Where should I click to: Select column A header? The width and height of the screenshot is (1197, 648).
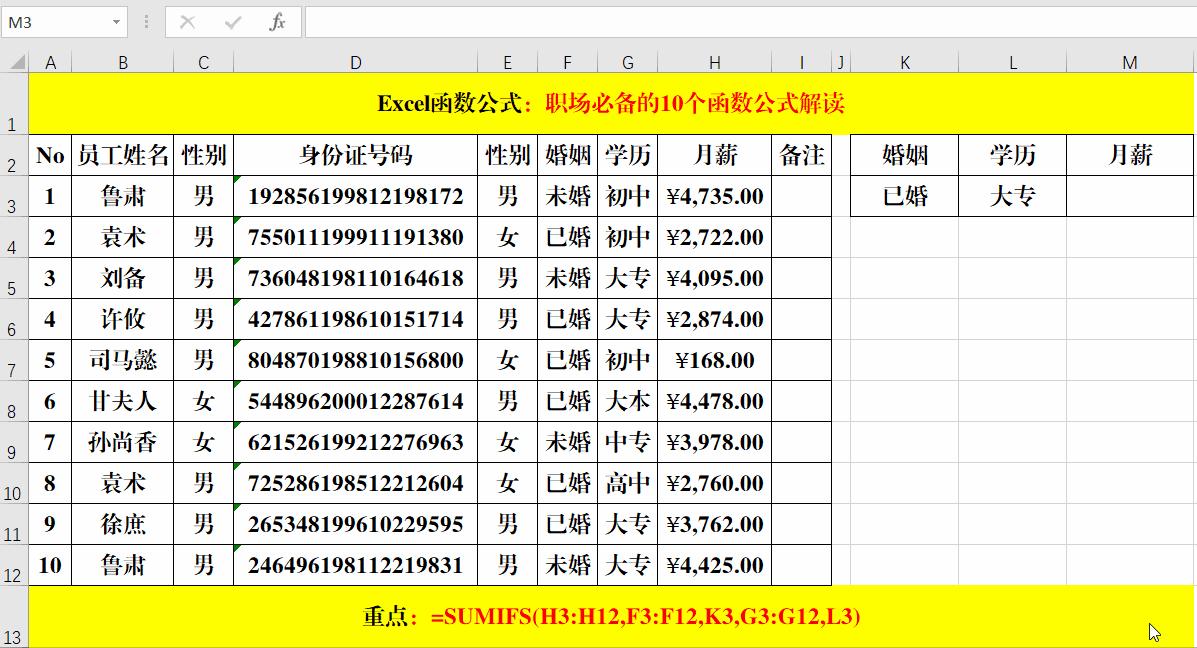click(51, 61)
